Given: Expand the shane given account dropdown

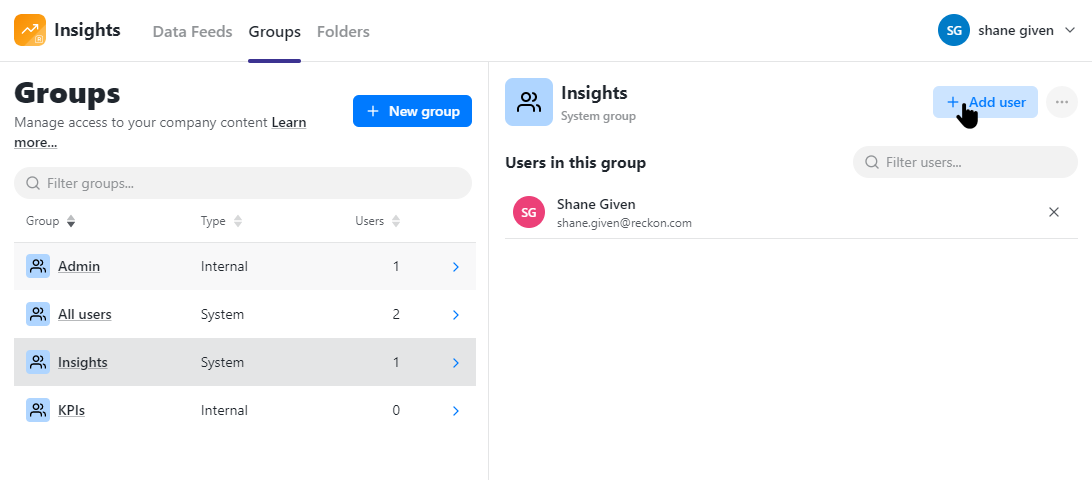Looking at the screenshot, I should (1070, 31).
